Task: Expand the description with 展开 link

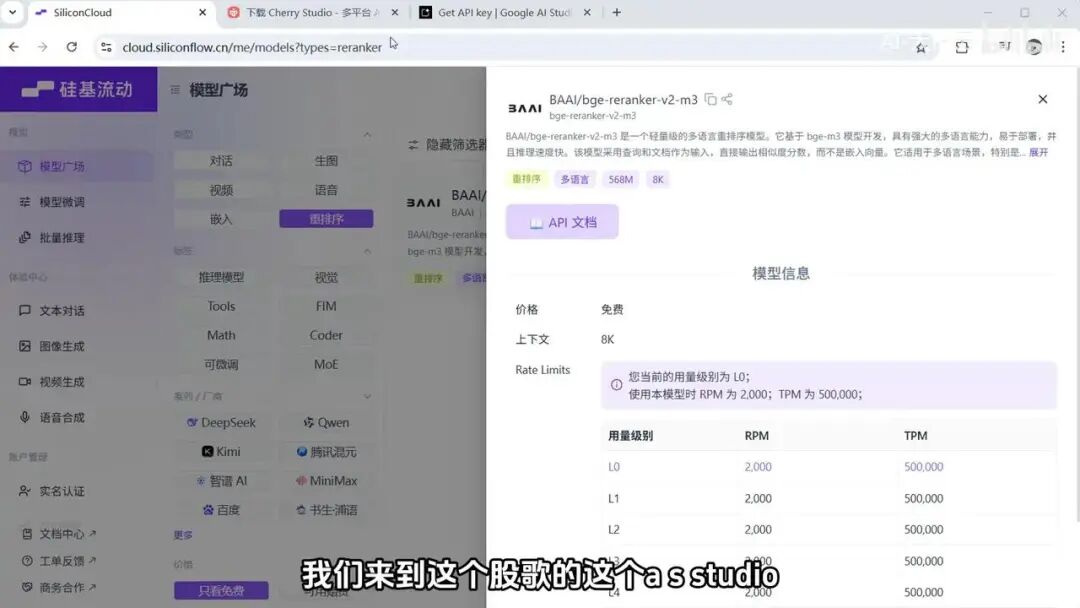Action: [1039, 152]
